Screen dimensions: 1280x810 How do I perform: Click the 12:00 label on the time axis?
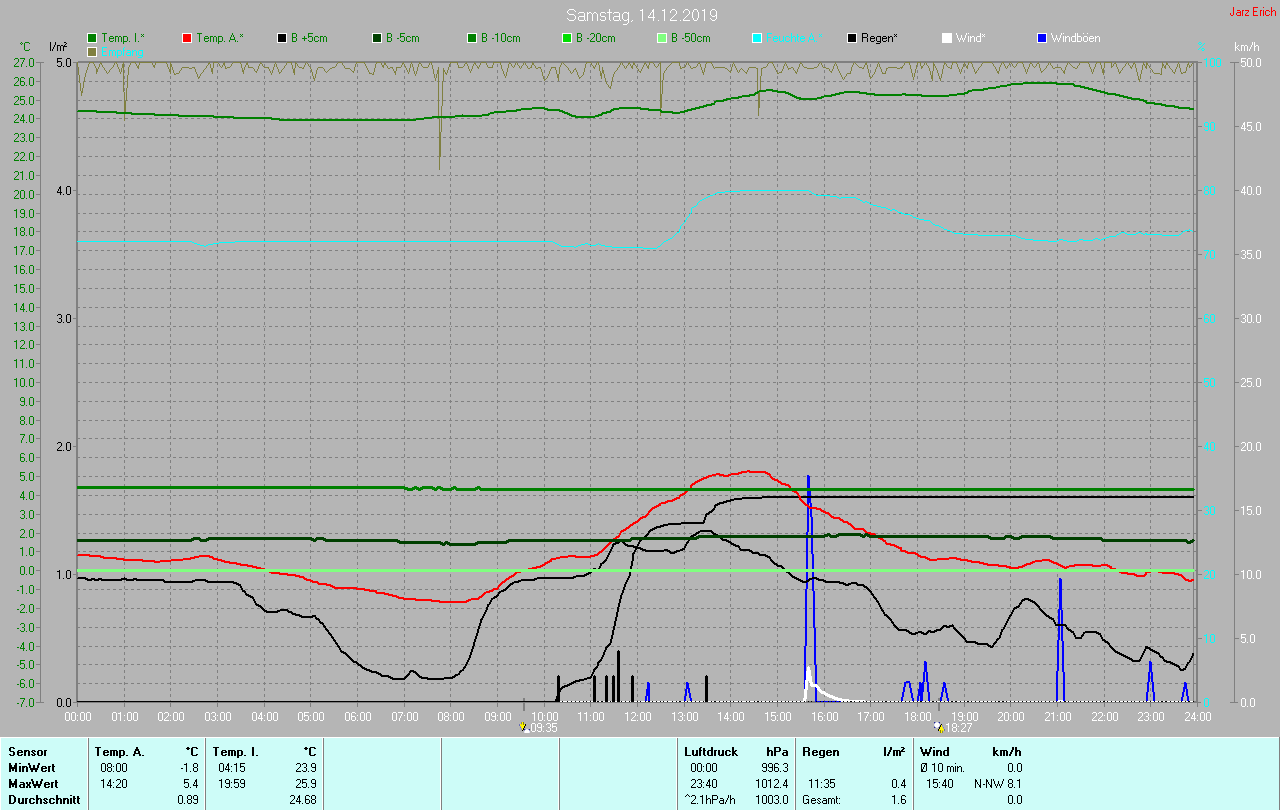[x=637, y=716]
